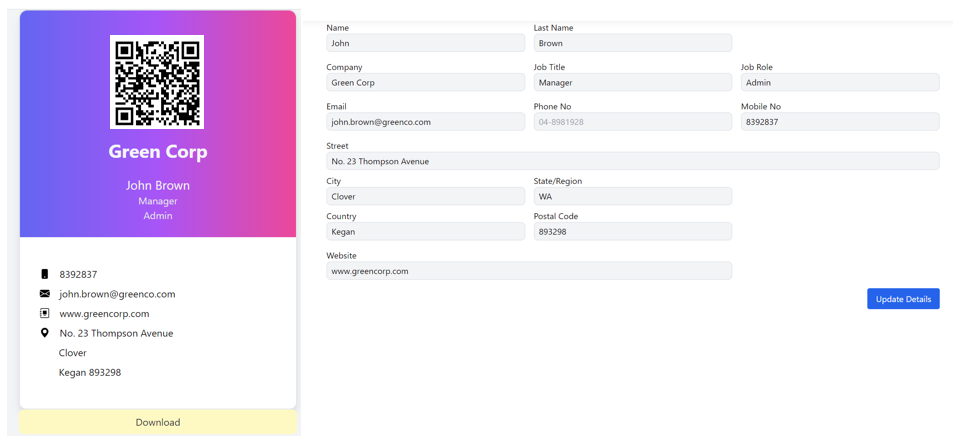Image resolution: width=953 pixels, height=448 pixels.
Task: Focus the Name field containing John
Action: (x=425, y=43)
